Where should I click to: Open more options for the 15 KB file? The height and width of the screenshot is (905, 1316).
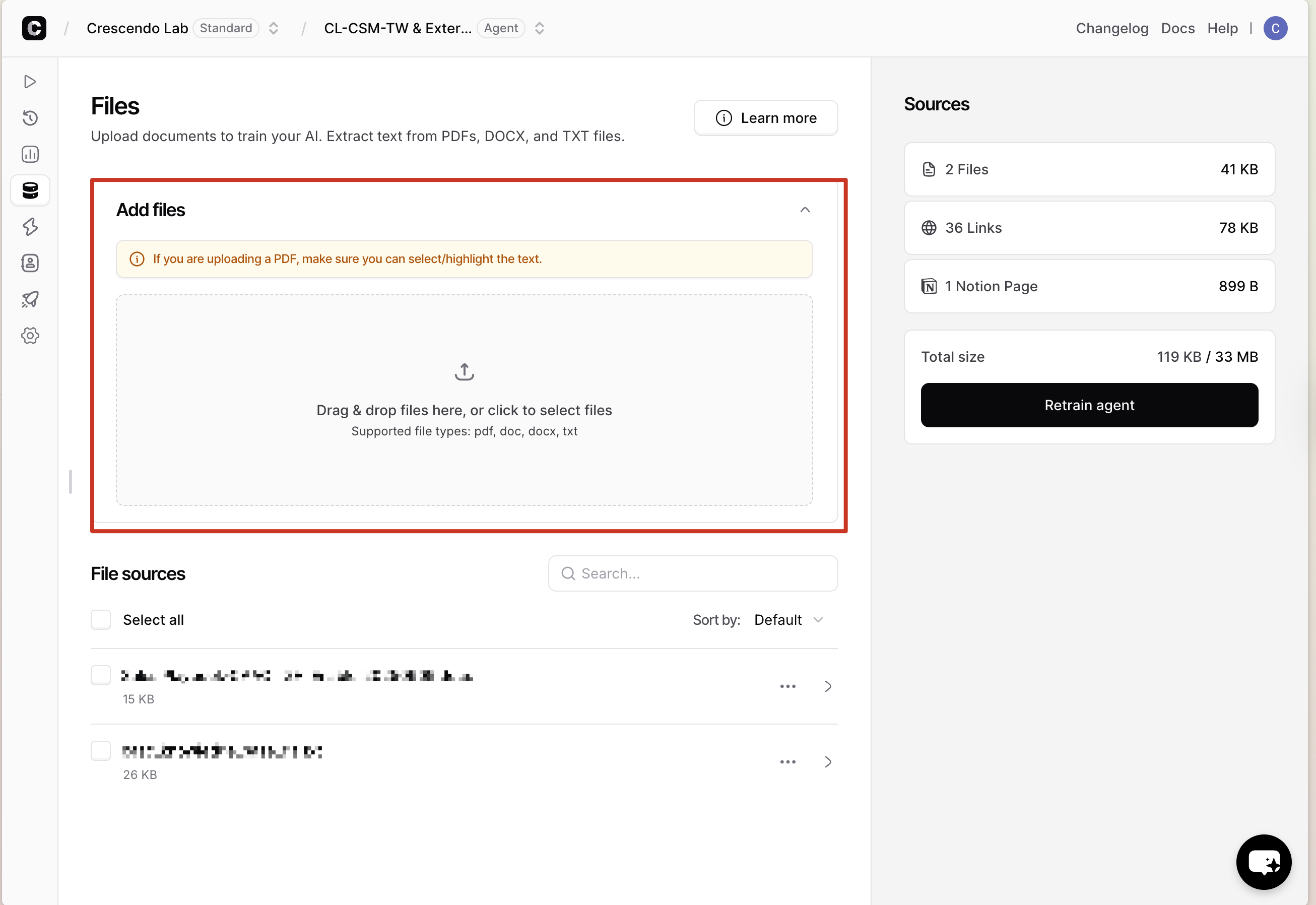(787, 686)
